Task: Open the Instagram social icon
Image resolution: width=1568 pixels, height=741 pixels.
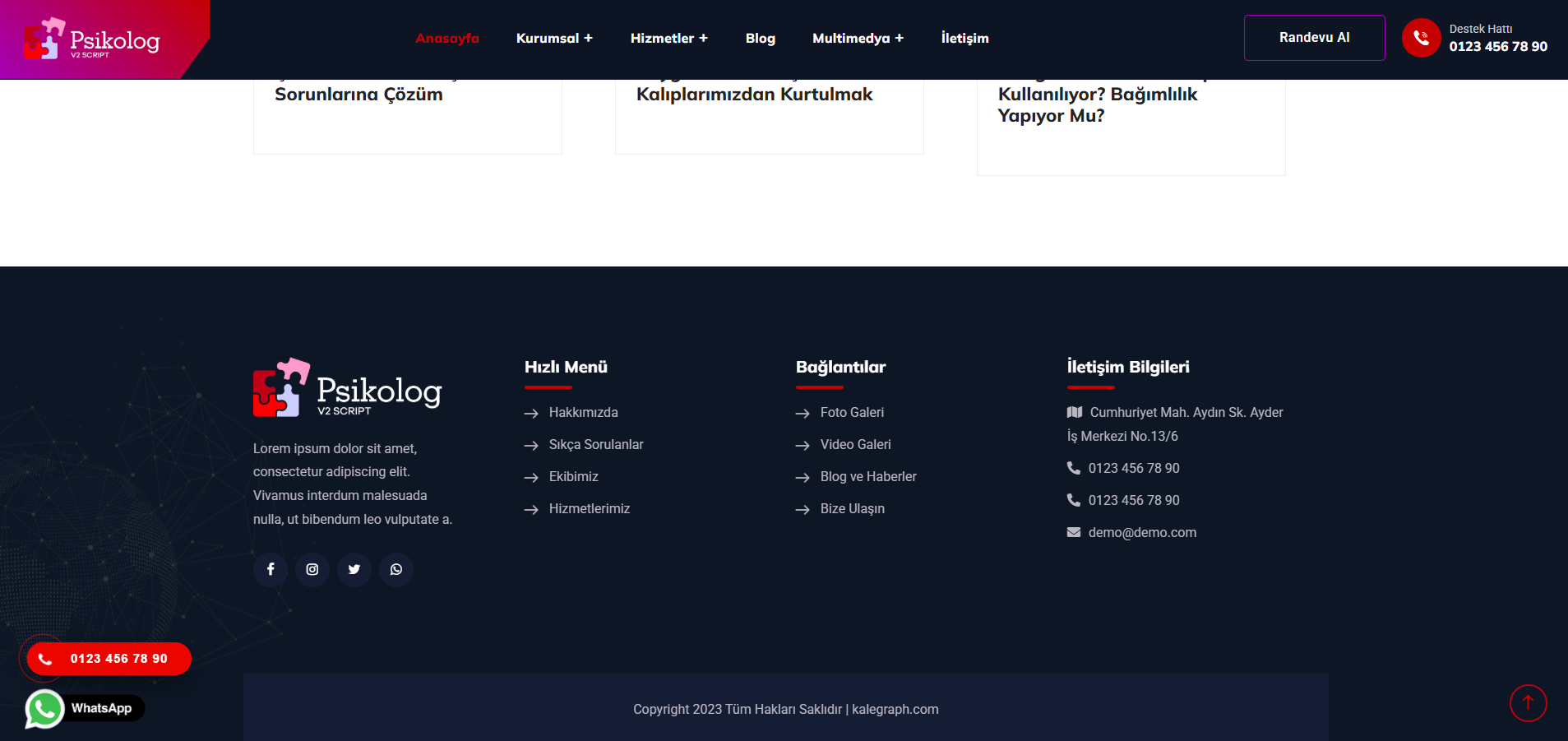Action: pos(312,569)
